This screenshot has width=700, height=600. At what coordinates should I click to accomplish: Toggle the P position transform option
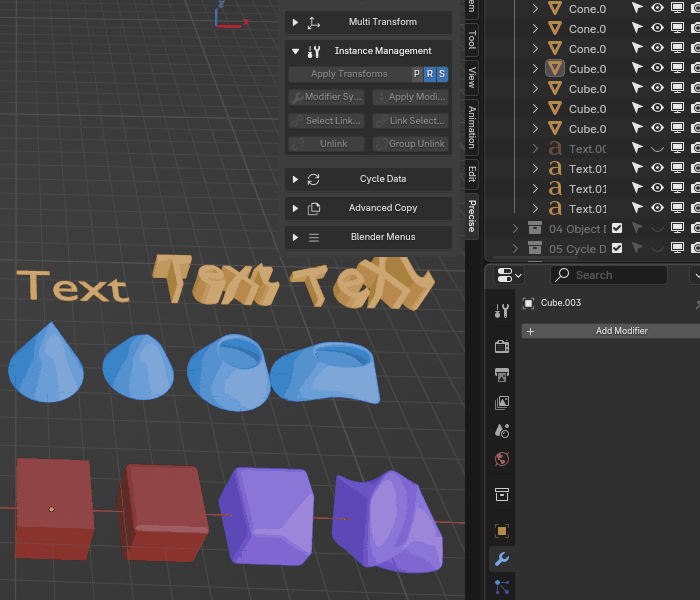[x=417, y=74]
